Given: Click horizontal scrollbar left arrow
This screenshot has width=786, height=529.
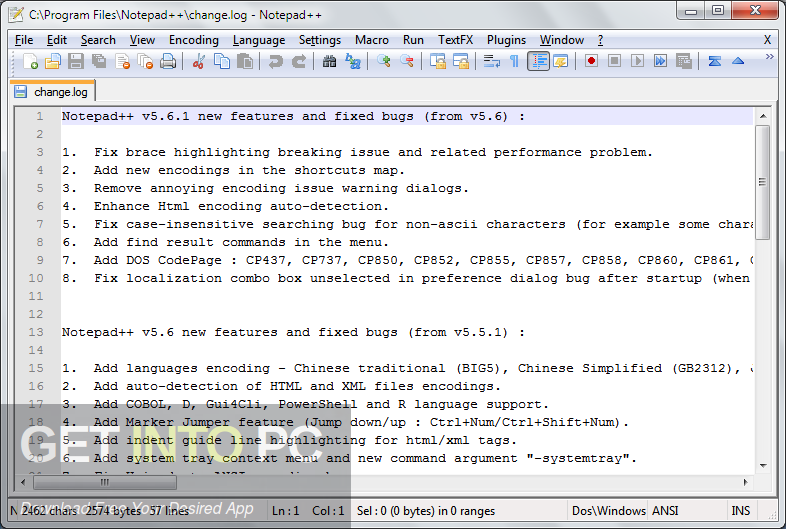Looking at the screenshot, I should [x=23, y=482].
